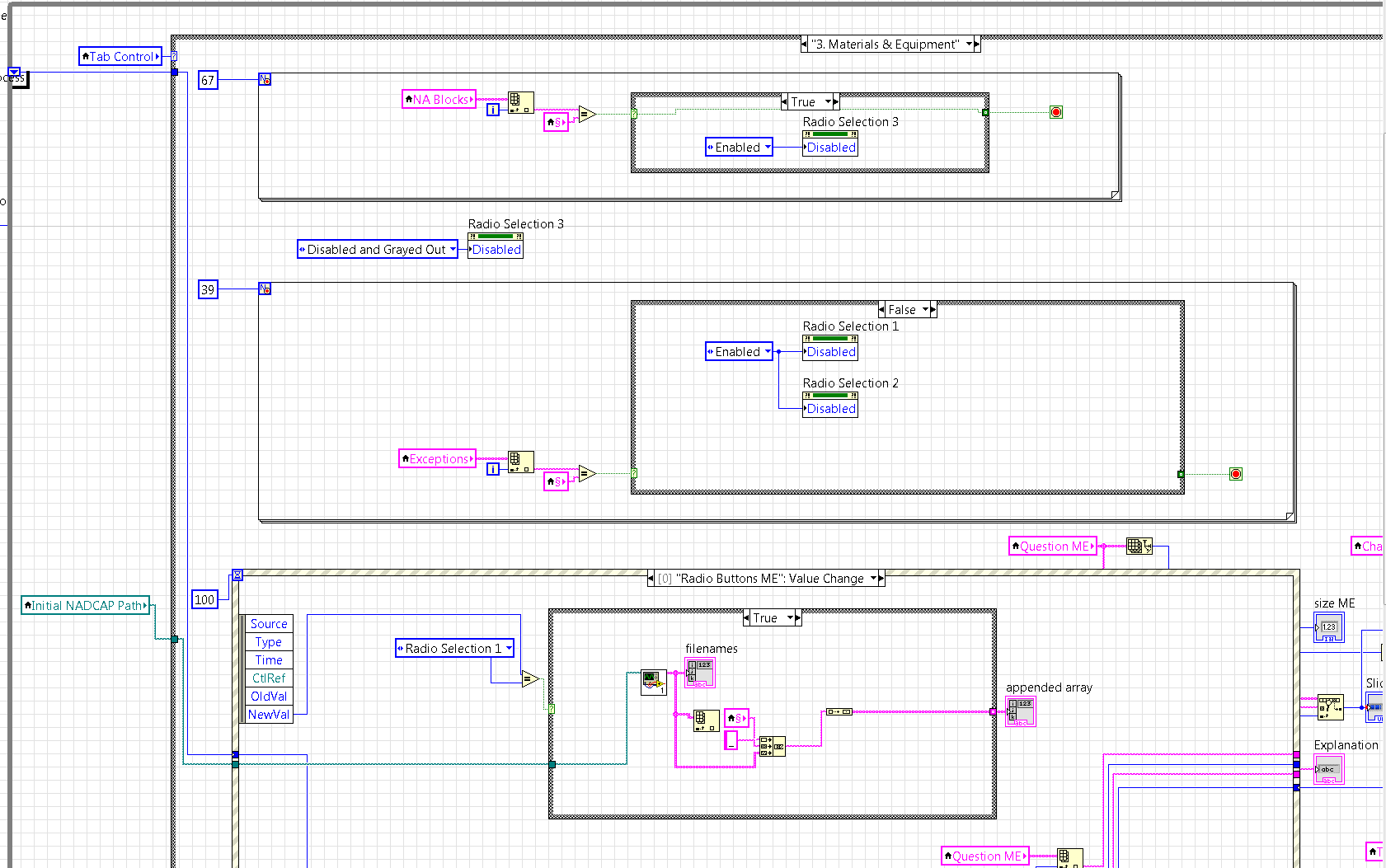Viewport: 1386px width, 868px height.
Task: Click the stop terminal of the 67 loop
Action: (1056, 112)
